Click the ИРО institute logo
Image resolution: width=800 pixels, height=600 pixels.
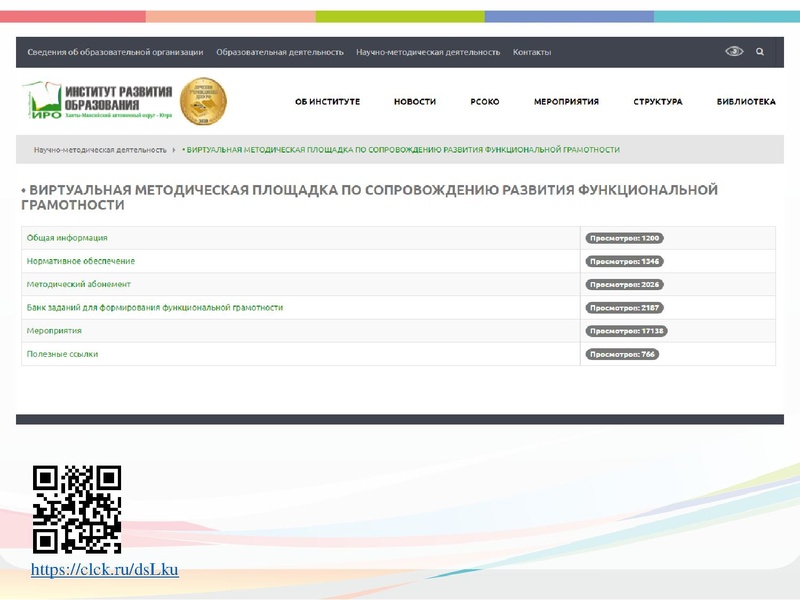[95, 100]
